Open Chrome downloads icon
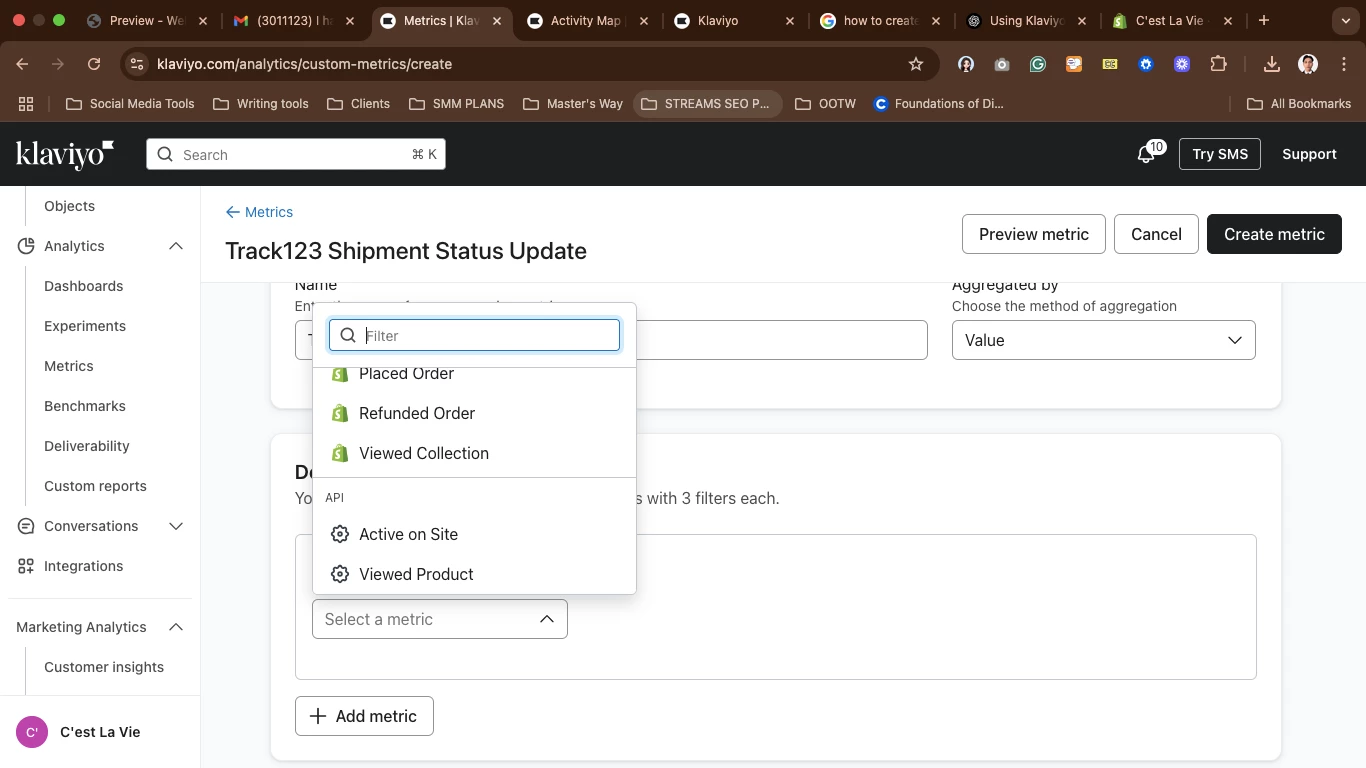The height and width of the screenshot is (768, 1366). (1272, 64)
